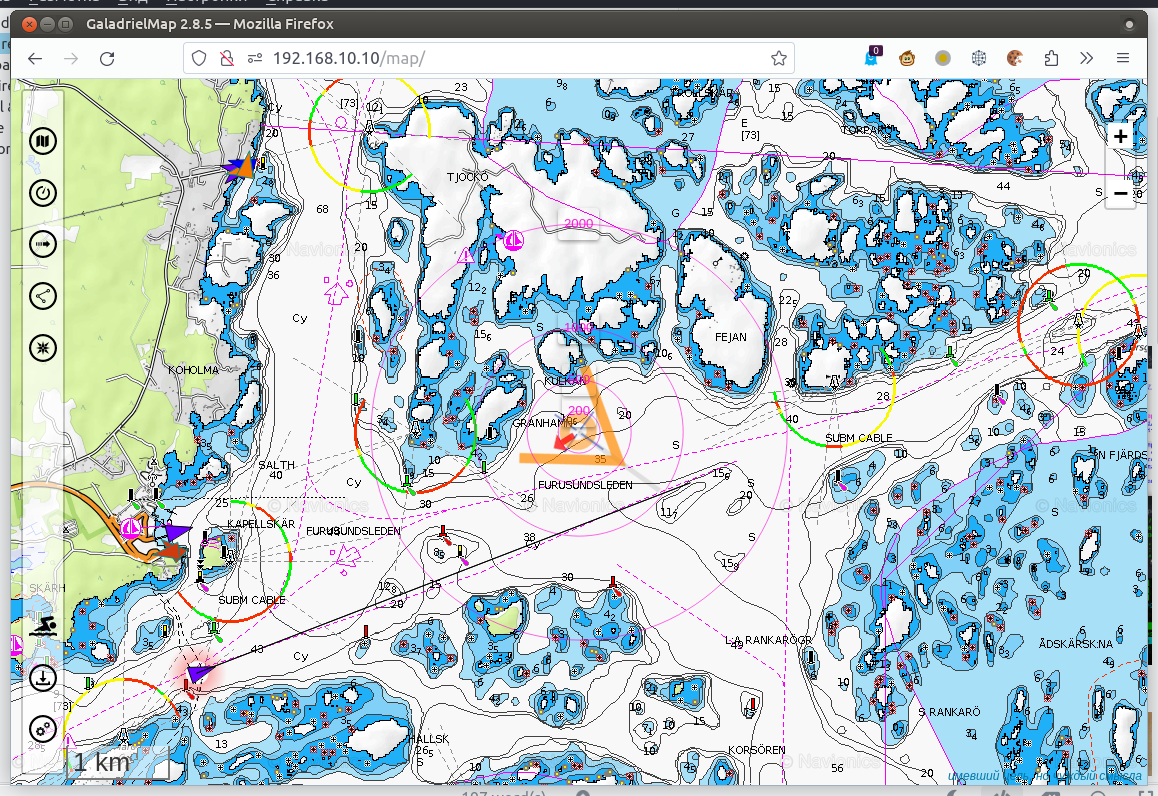Click the own-ship red arrow cursor
1158x796 pixels.
tap(564, 441)
